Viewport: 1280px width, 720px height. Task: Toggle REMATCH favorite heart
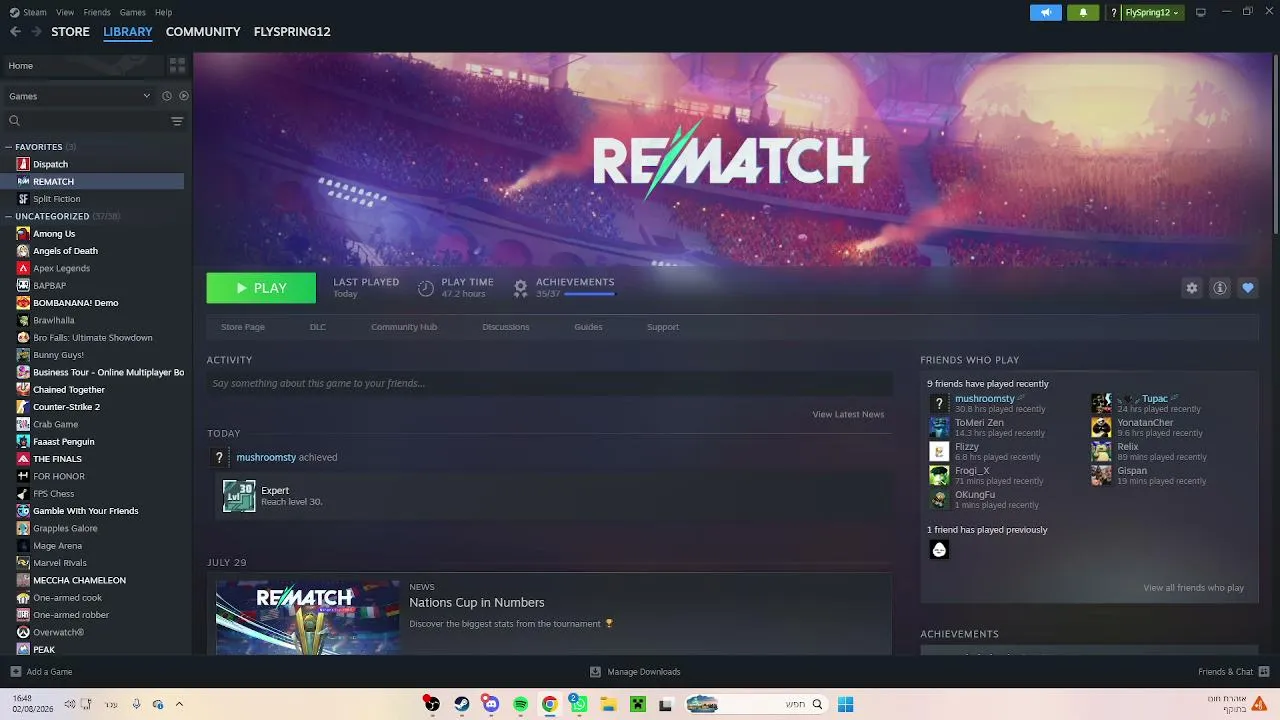coord(1248,288)
